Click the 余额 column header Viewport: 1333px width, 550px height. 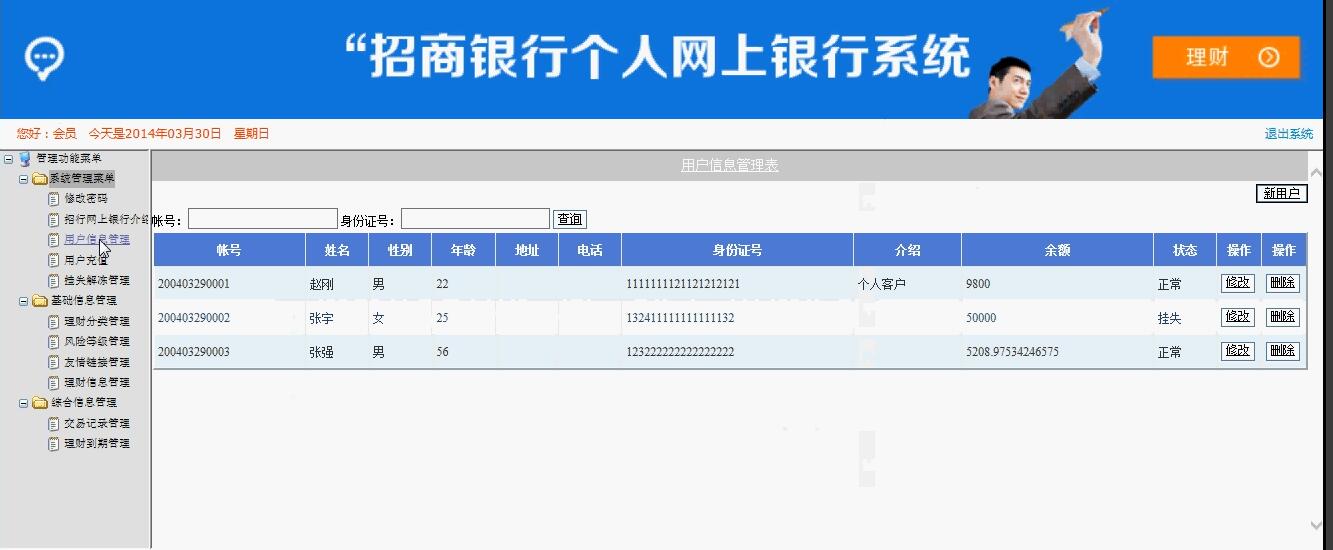point(1058,250)
